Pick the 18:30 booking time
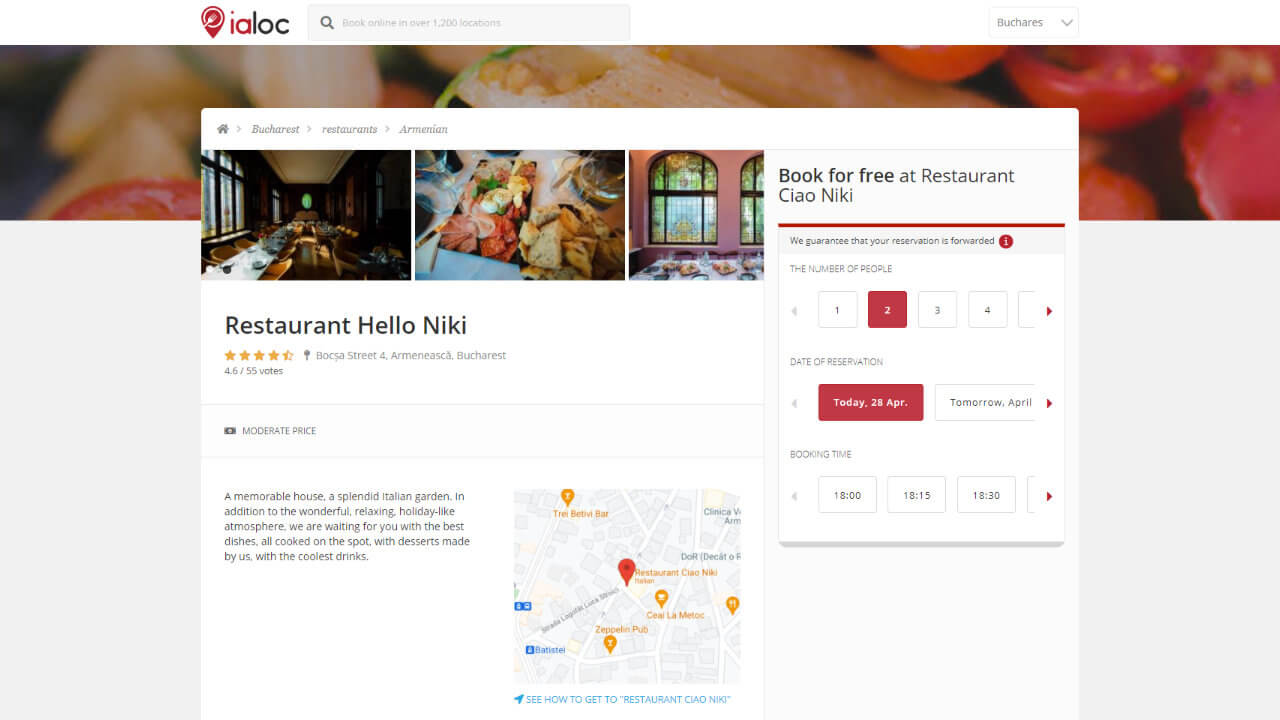This screenshot has width=1280, height=720. [x=986, y=495]
